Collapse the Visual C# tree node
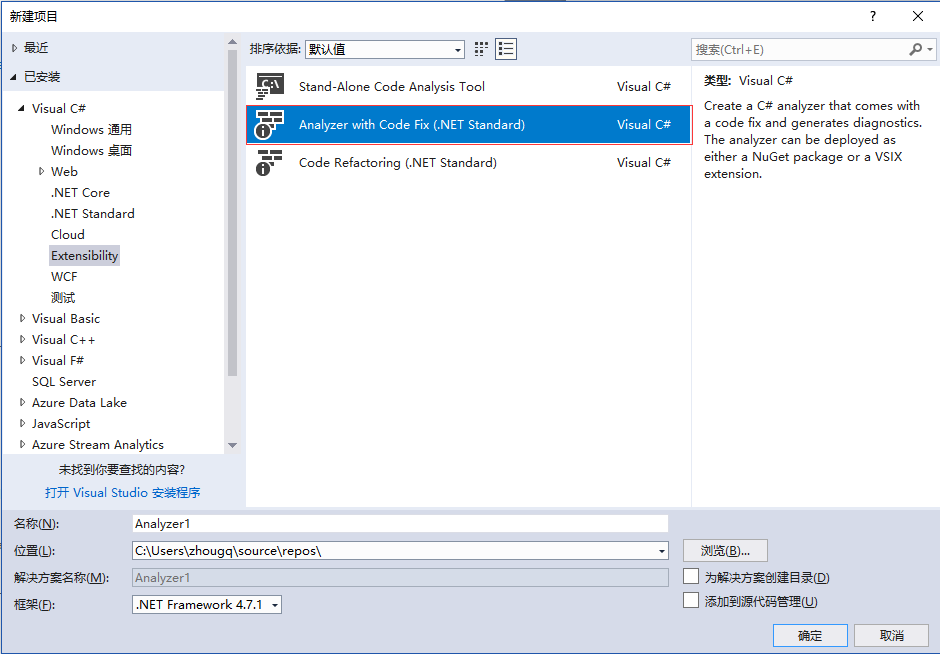940x654 pixels. click(x=22, y=108)
